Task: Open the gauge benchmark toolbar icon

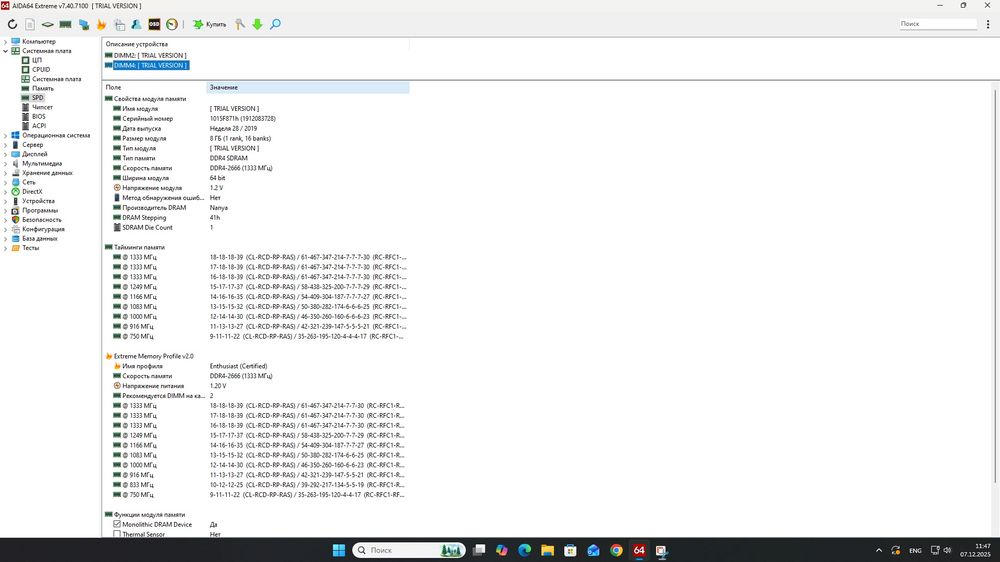Action: 172,24
